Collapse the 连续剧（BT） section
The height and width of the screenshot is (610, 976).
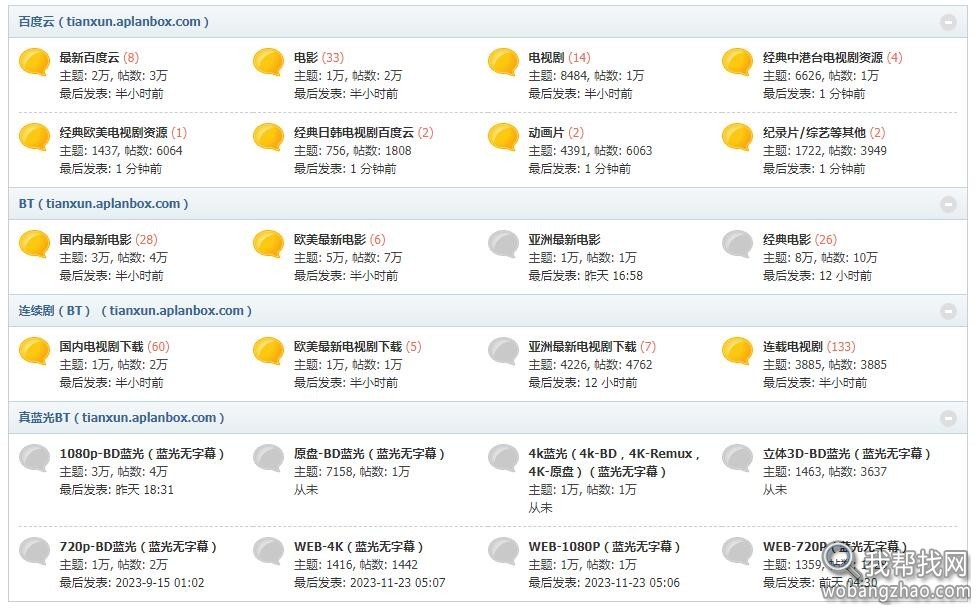pyautogui.click(x=948, y=311)
